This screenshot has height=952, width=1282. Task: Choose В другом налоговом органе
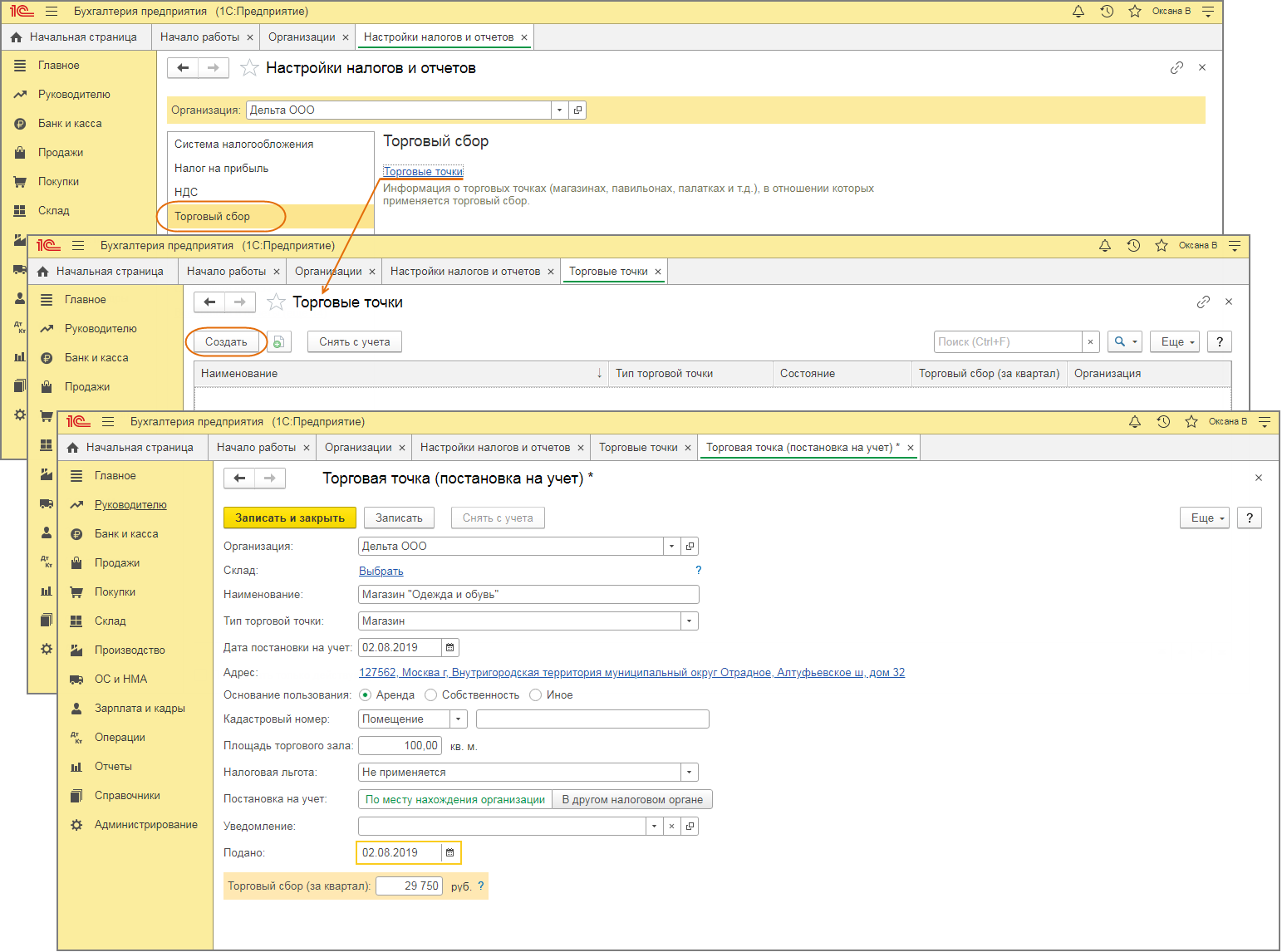[632, 799]
